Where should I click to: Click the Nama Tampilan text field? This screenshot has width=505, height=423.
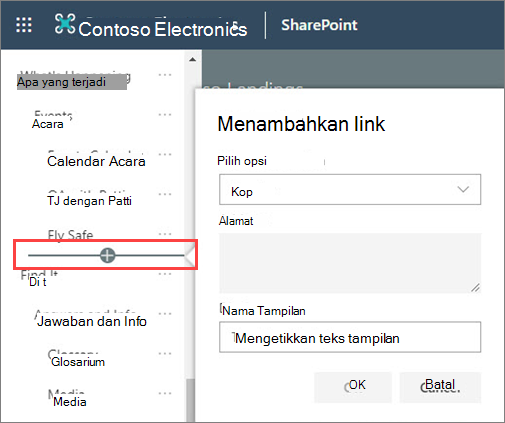(x=350, y=337)
